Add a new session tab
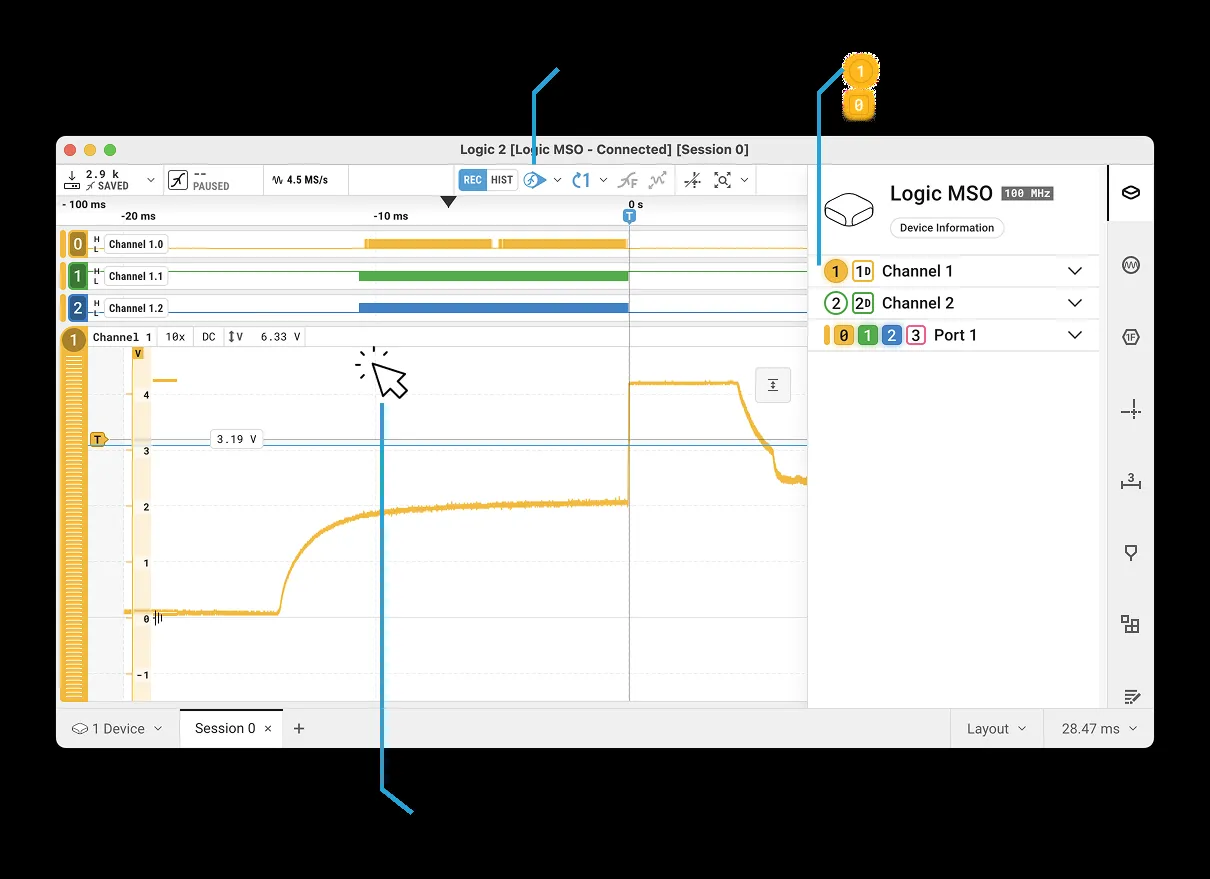This screenshot has width=1210, height=879. [298, 729]
